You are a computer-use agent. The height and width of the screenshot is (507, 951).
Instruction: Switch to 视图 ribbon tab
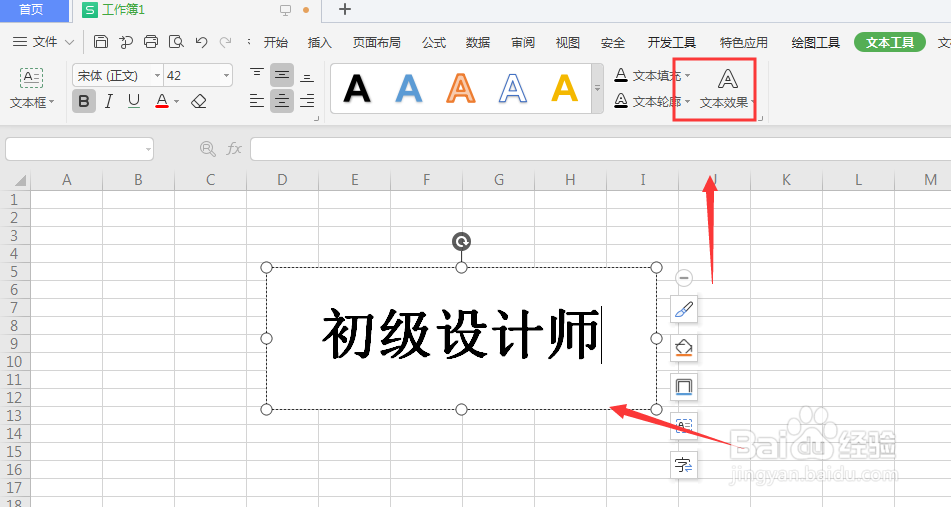[x=568, y=42]
